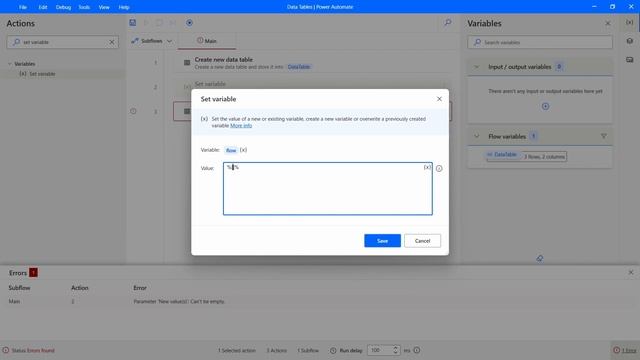Focus the Search variables field

click(x=540, y=42)
